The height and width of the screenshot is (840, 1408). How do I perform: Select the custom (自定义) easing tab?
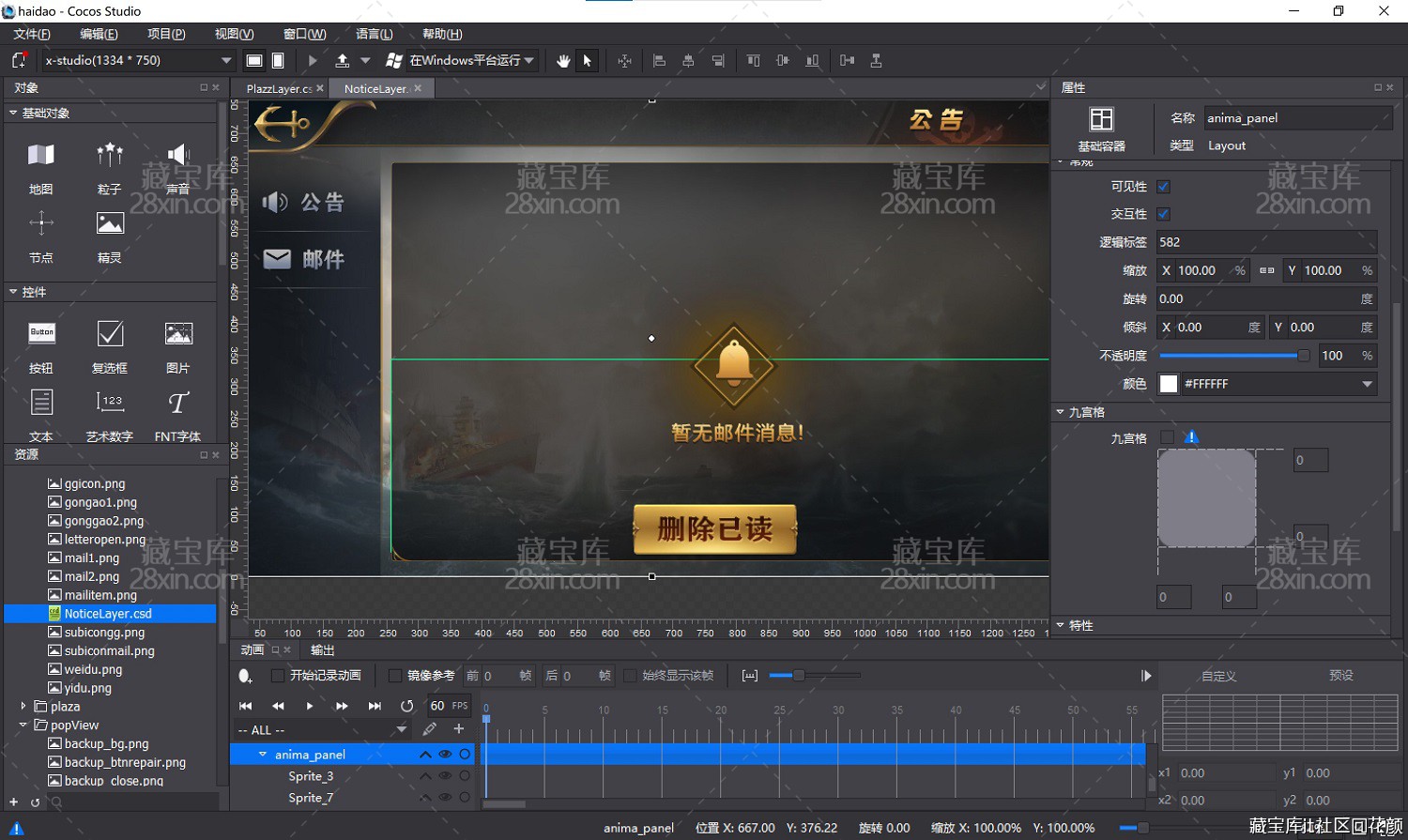[x=1219, y=676]
